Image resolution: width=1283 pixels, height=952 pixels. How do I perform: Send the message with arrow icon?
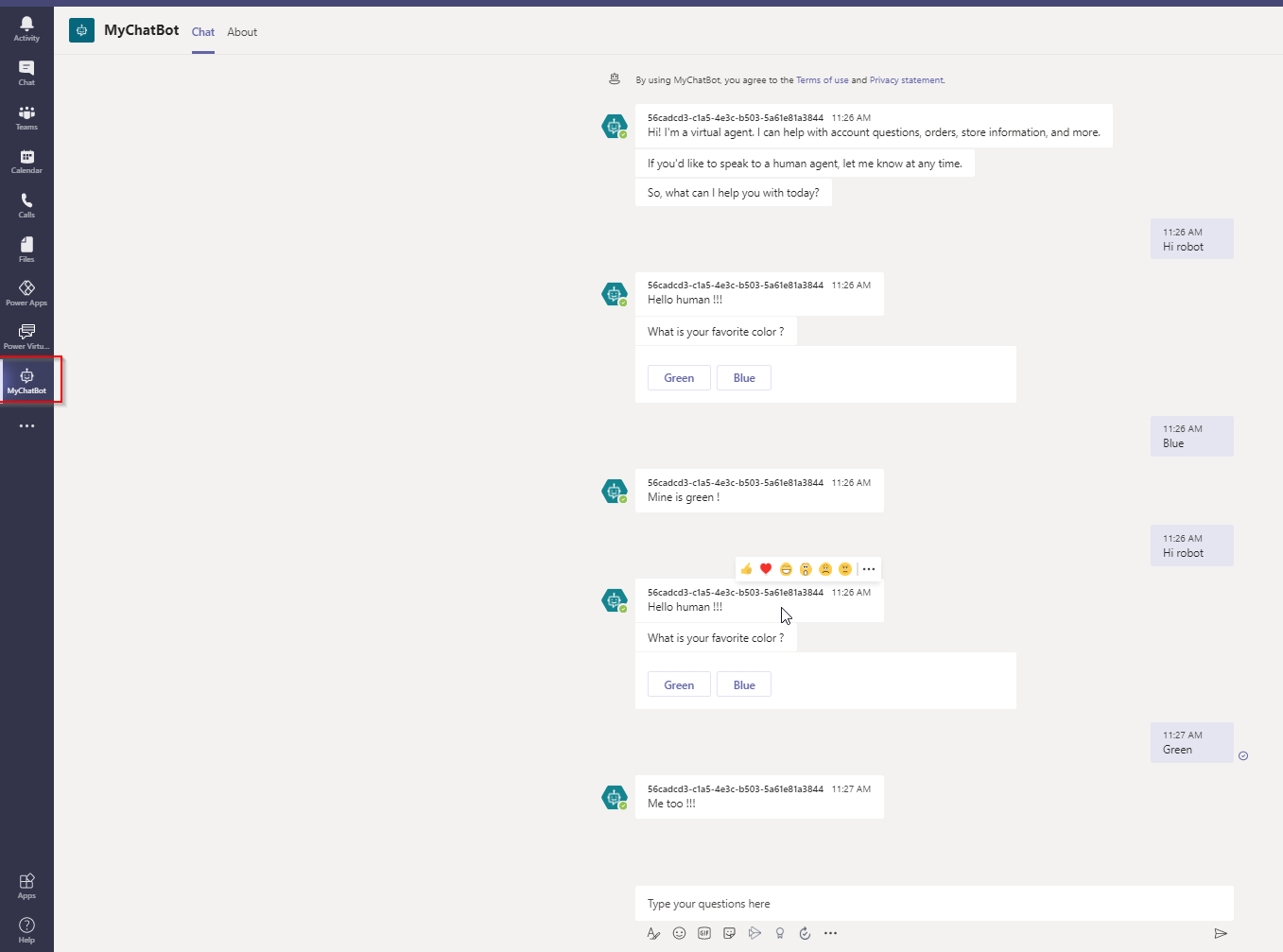tap(1221, 933)
